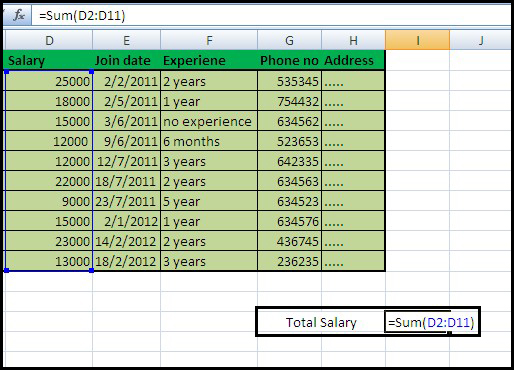Viewport: 514px width, 370px height.
Task: Select join date 2/1/2012
Action: tap(127, 221)
